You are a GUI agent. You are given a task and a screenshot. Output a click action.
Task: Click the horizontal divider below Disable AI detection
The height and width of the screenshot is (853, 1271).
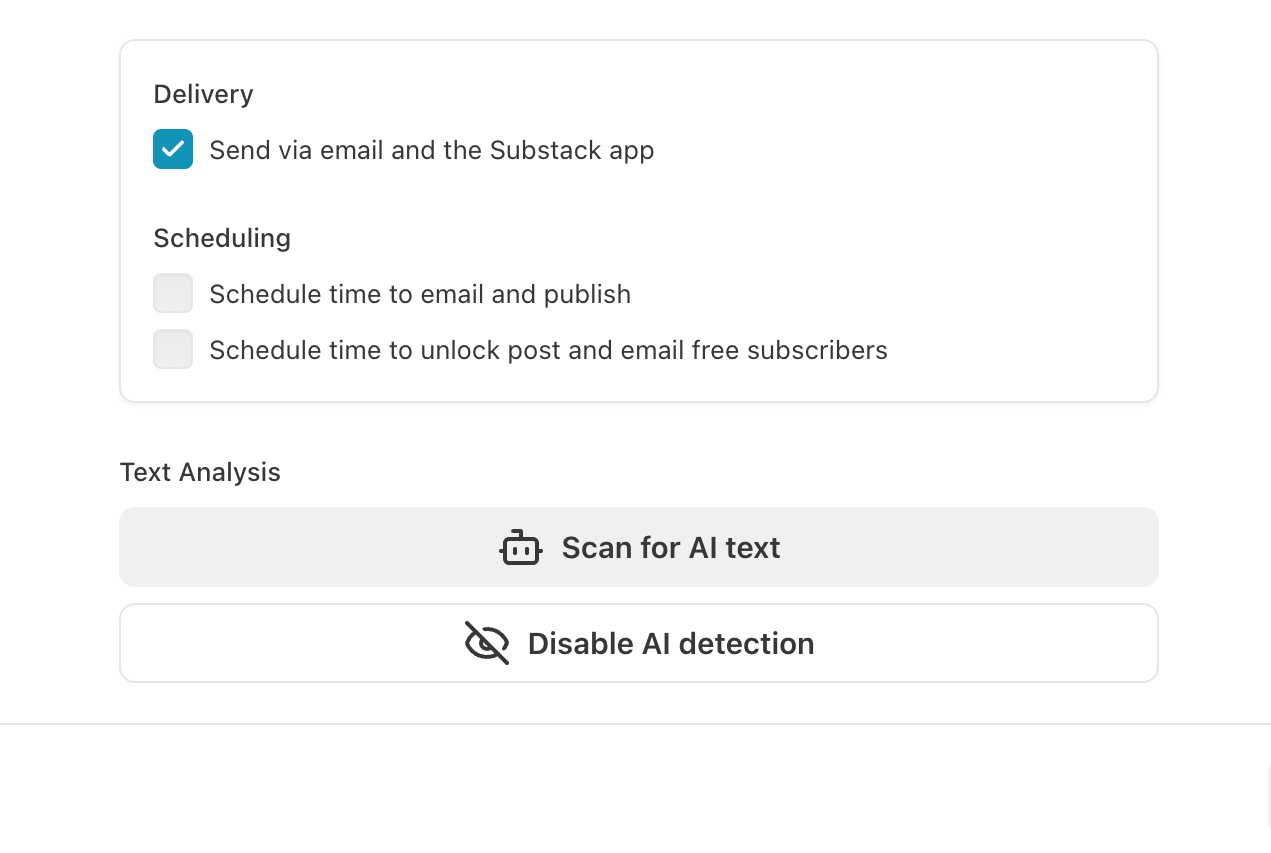point(635,723)
